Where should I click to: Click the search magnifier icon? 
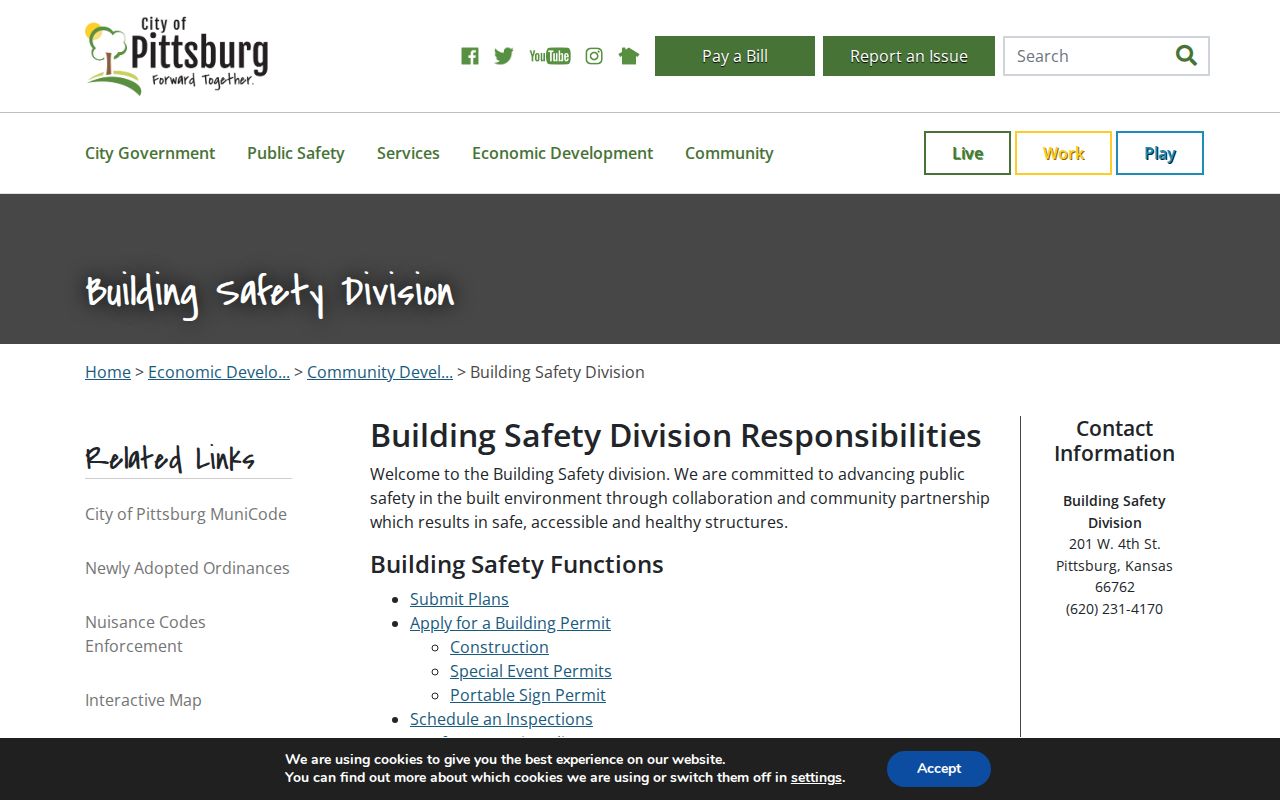[1186, 56]
